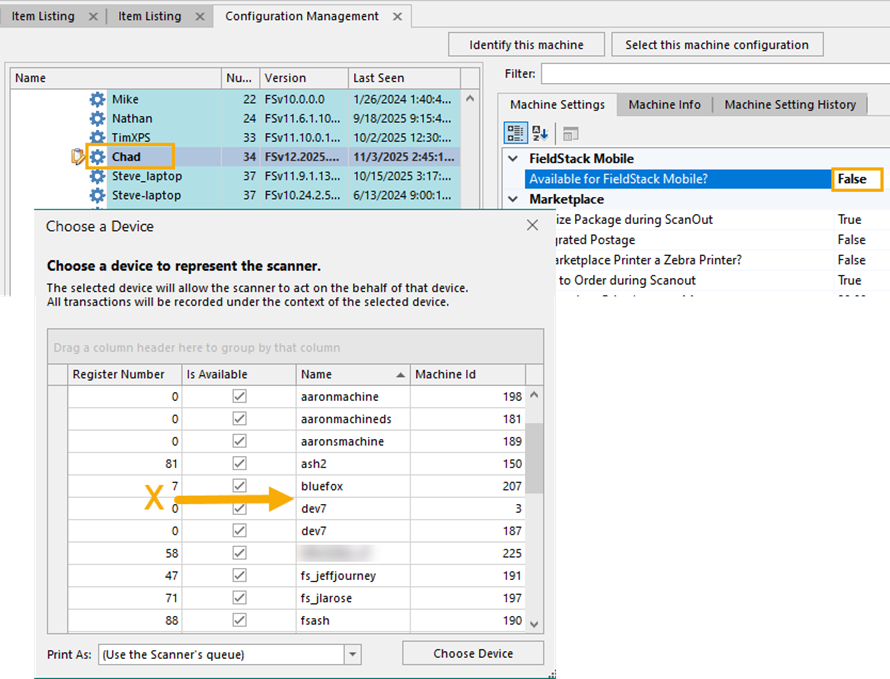Click the device list scrollbar thumb
Screen dimensions: 890x679
(534, 458)
